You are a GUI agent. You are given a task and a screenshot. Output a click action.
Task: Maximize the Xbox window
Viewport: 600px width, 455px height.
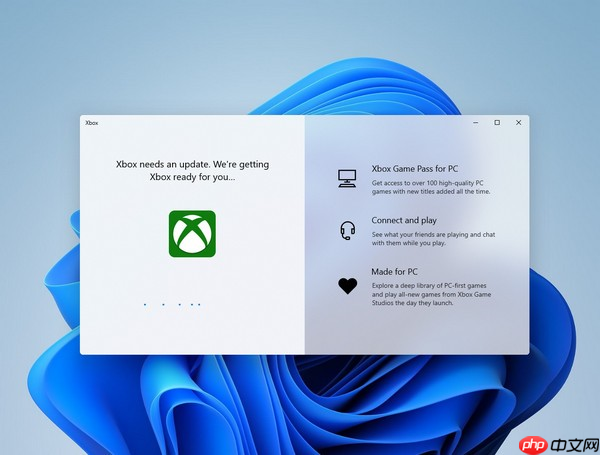click(497, 122)
